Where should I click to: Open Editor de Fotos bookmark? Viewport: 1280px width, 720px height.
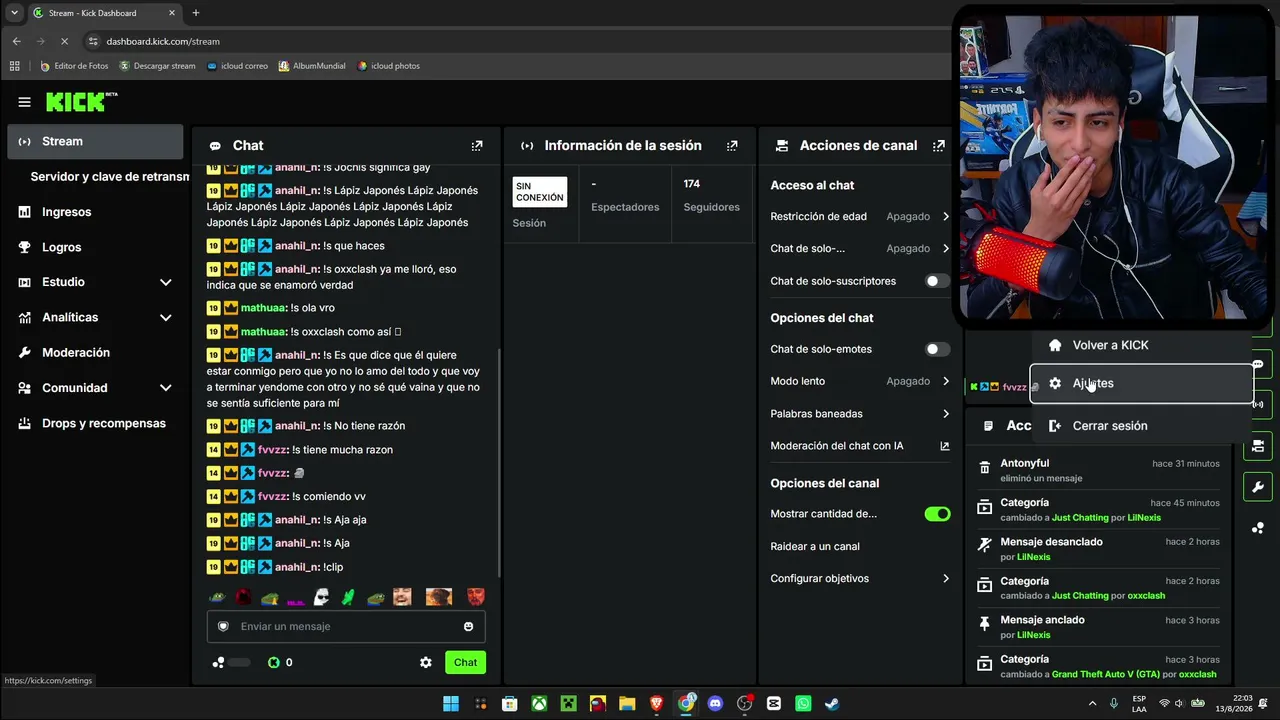coord(74,66)
